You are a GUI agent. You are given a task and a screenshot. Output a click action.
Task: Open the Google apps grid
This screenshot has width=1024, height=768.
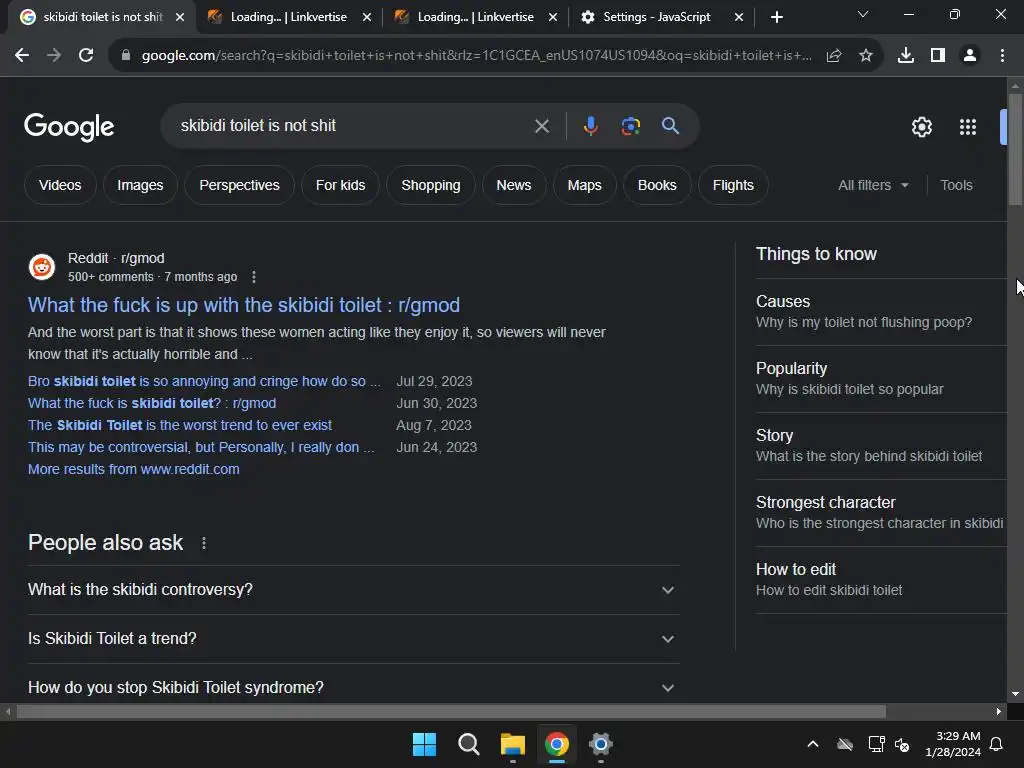[x=968, y=127]
